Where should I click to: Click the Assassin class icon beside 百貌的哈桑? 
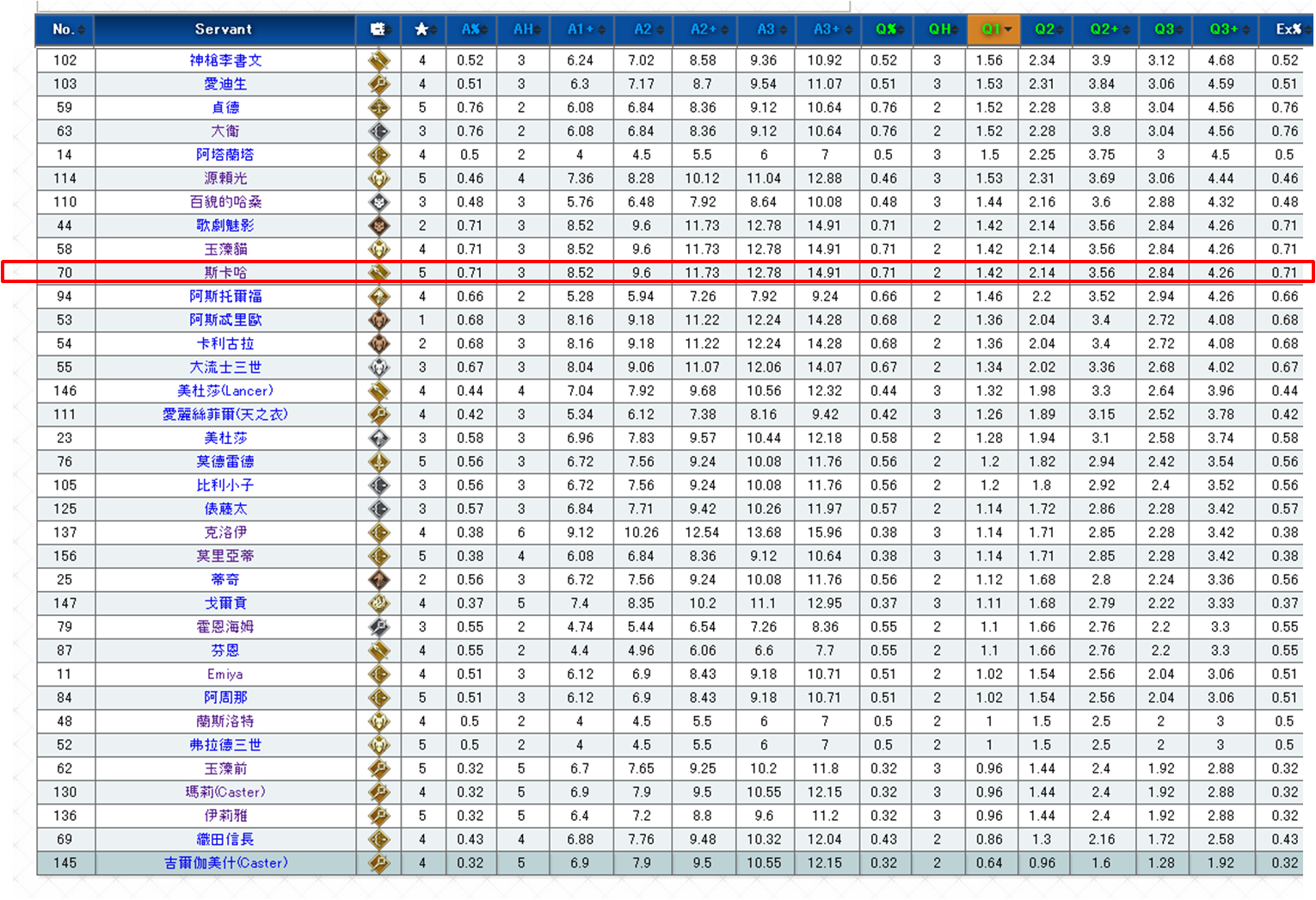(x=379, y=202)
